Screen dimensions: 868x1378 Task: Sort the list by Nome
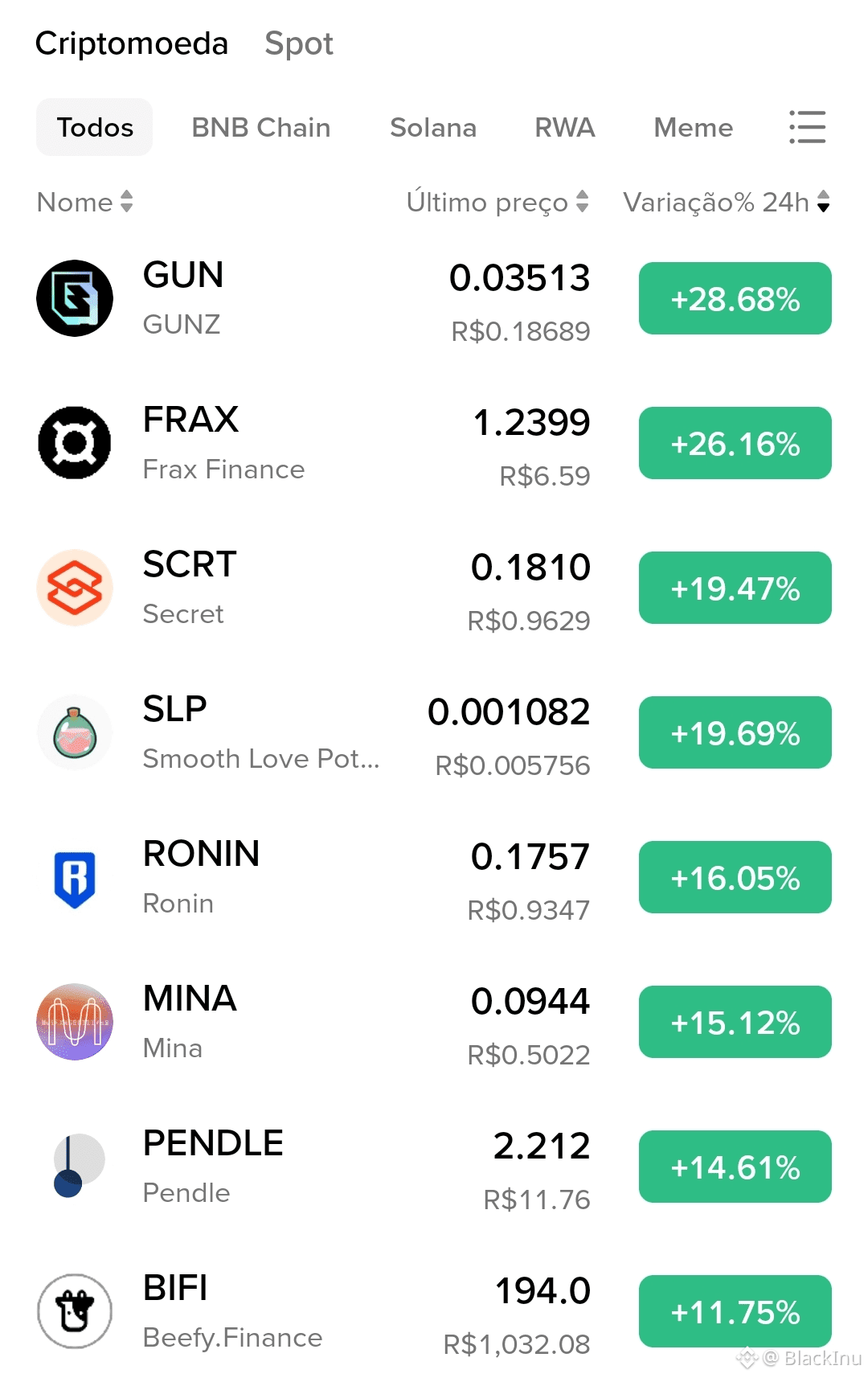[85, 202]
